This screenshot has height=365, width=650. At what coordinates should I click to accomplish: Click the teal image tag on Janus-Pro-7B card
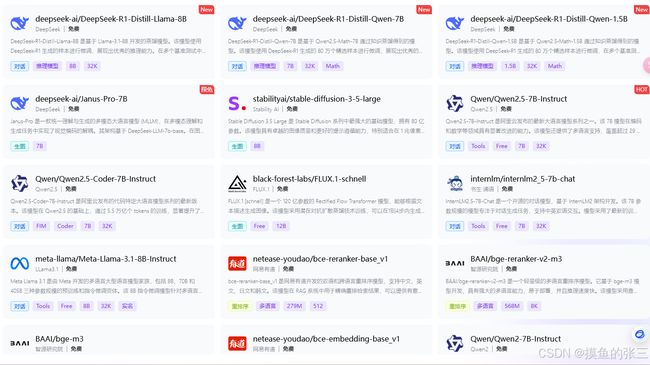click(19, 146)
